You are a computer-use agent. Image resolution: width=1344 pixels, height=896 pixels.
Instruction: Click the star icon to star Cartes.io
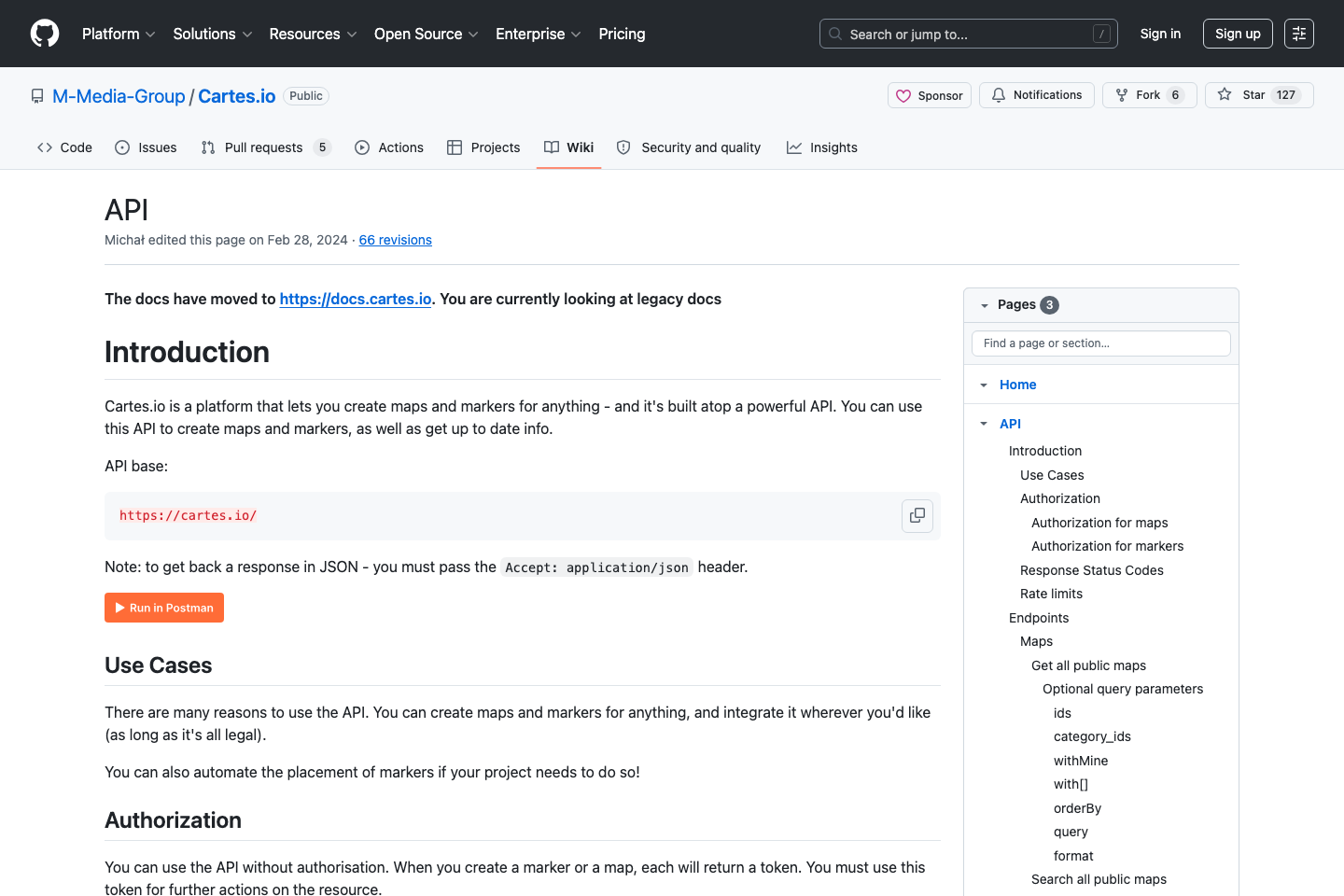coord(1223,94)
